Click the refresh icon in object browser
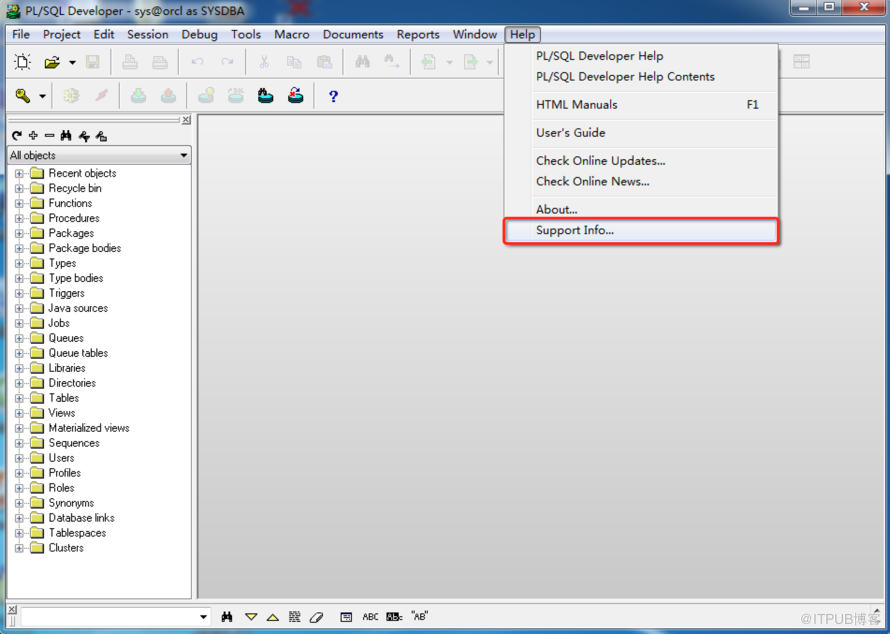Image resolution: width=890 pixels, height=634 pixels. pos(16,136)
